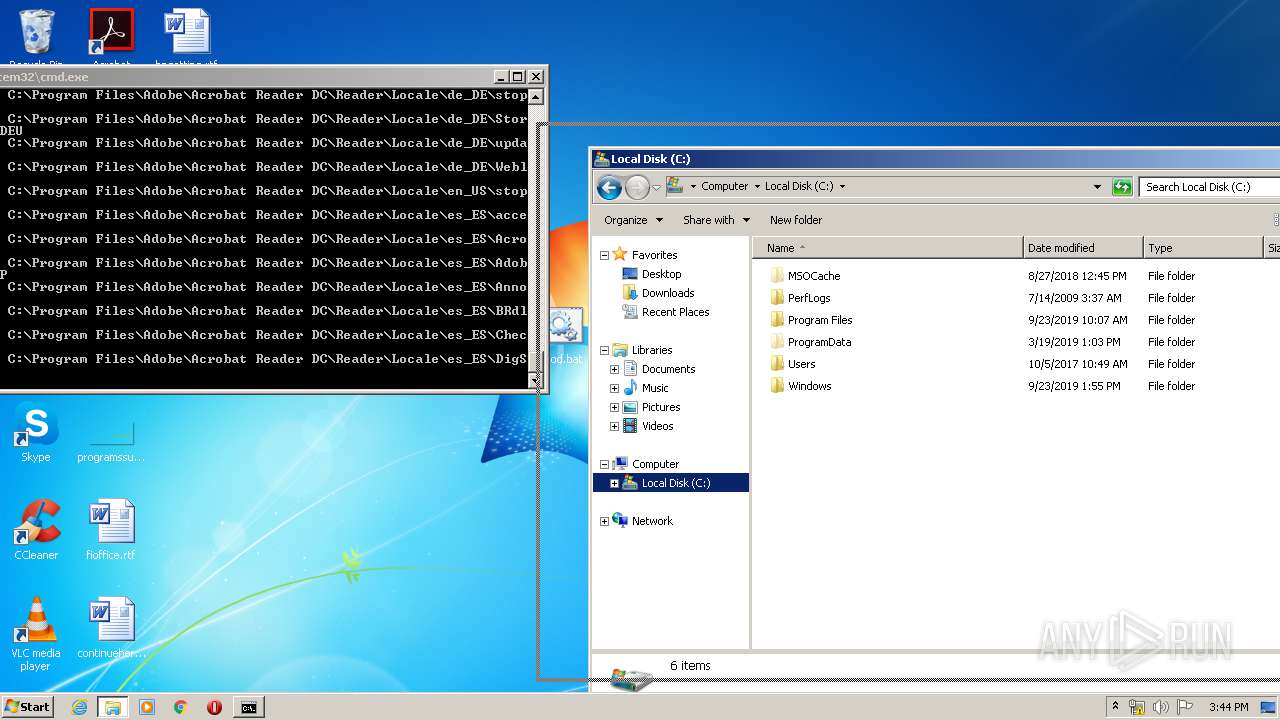
Task: Sort by Name column header
Action: click(888, 248)
